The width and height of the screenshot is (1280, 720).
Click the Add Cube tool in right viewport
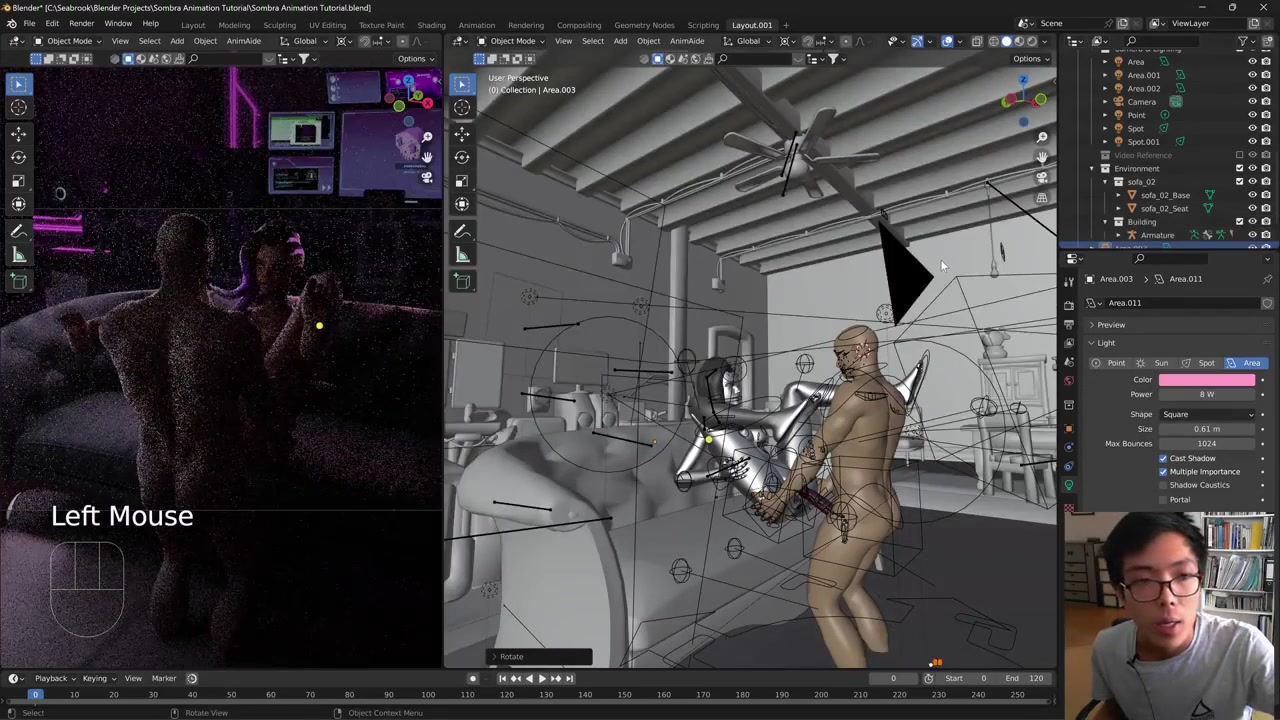tap(462, 282)
